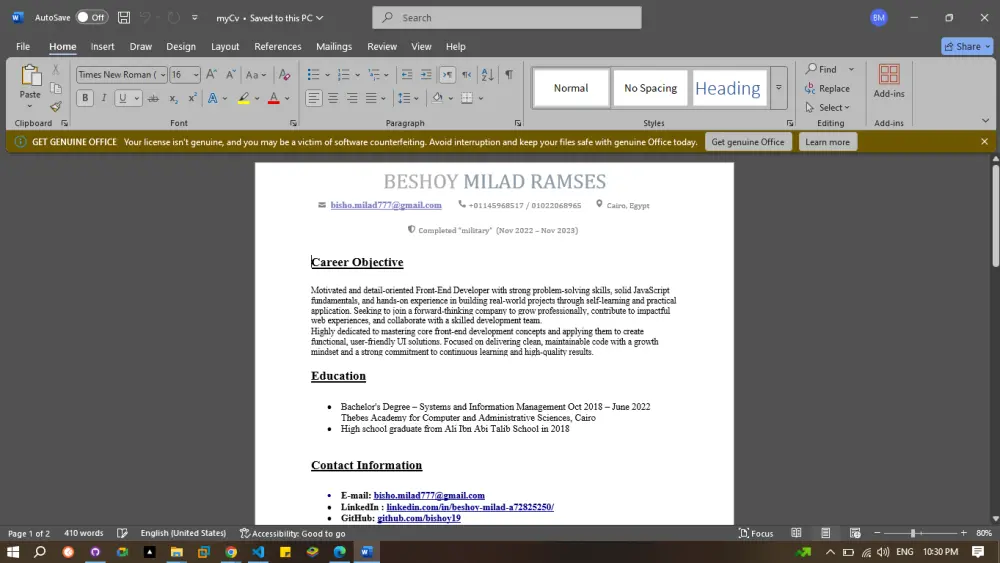Open the Insert ribbon tab

(102, 47)
